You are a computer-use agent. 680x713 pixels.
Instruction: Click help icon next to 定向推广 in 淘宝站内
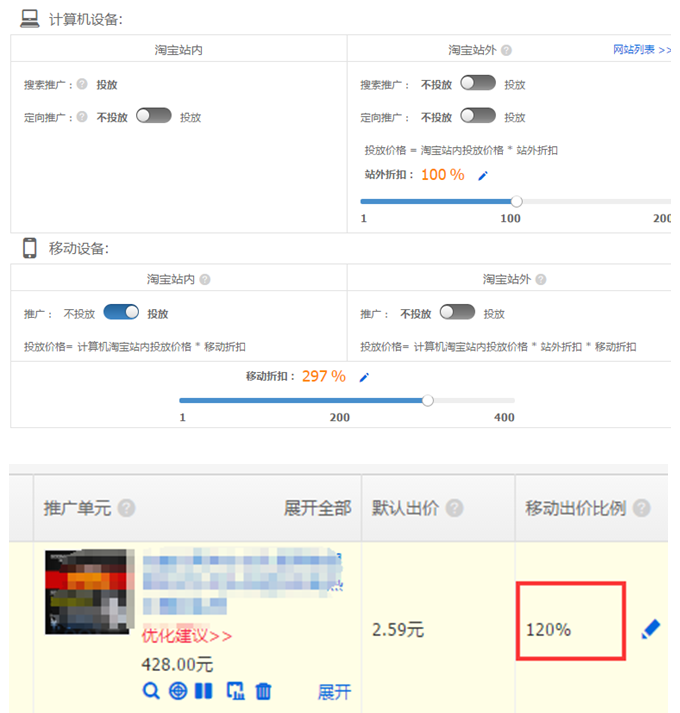(82, 117)
